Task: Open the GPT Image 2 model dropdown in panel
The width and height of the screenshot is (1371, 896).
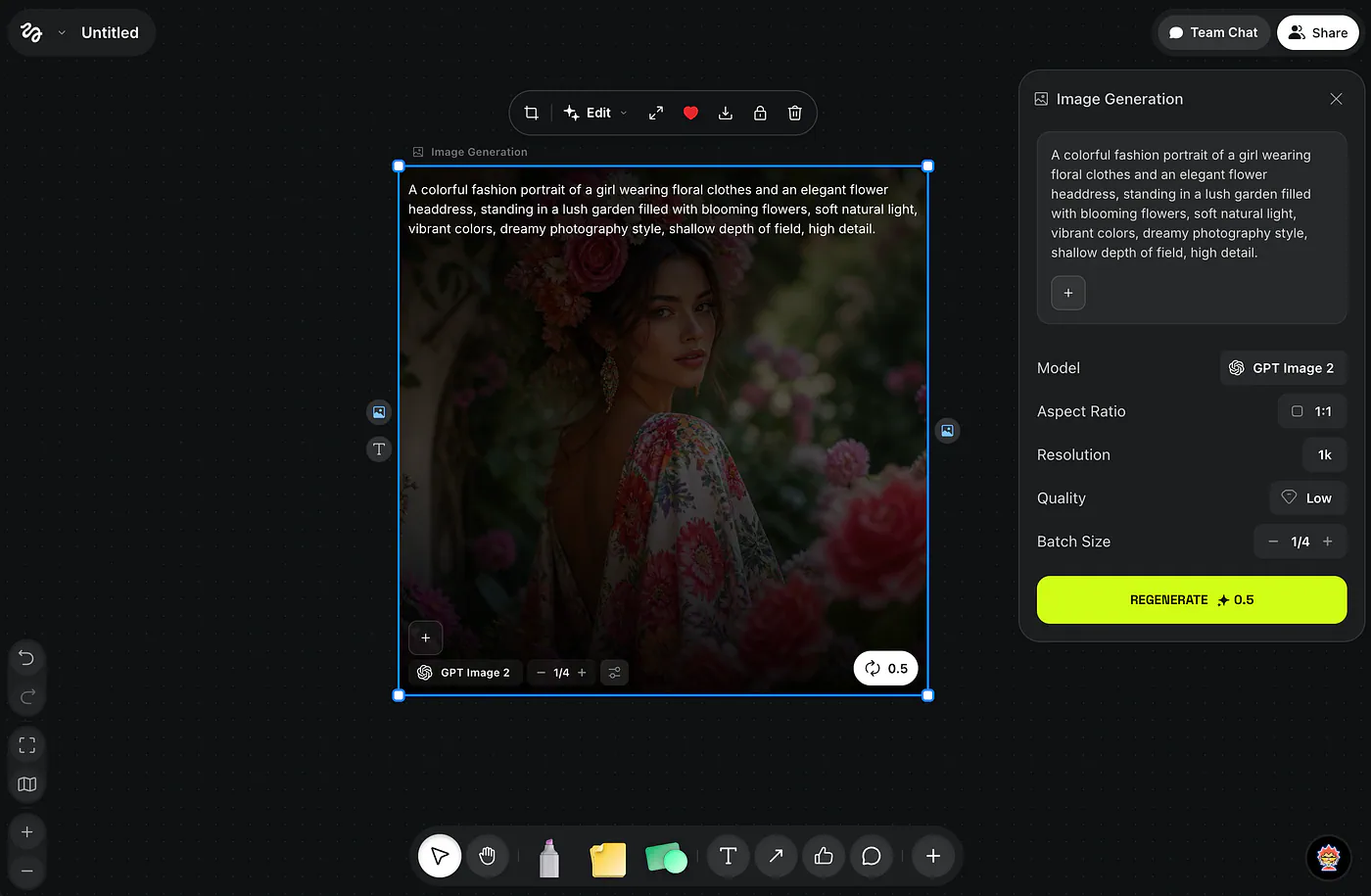Action: pos(1283,368)
